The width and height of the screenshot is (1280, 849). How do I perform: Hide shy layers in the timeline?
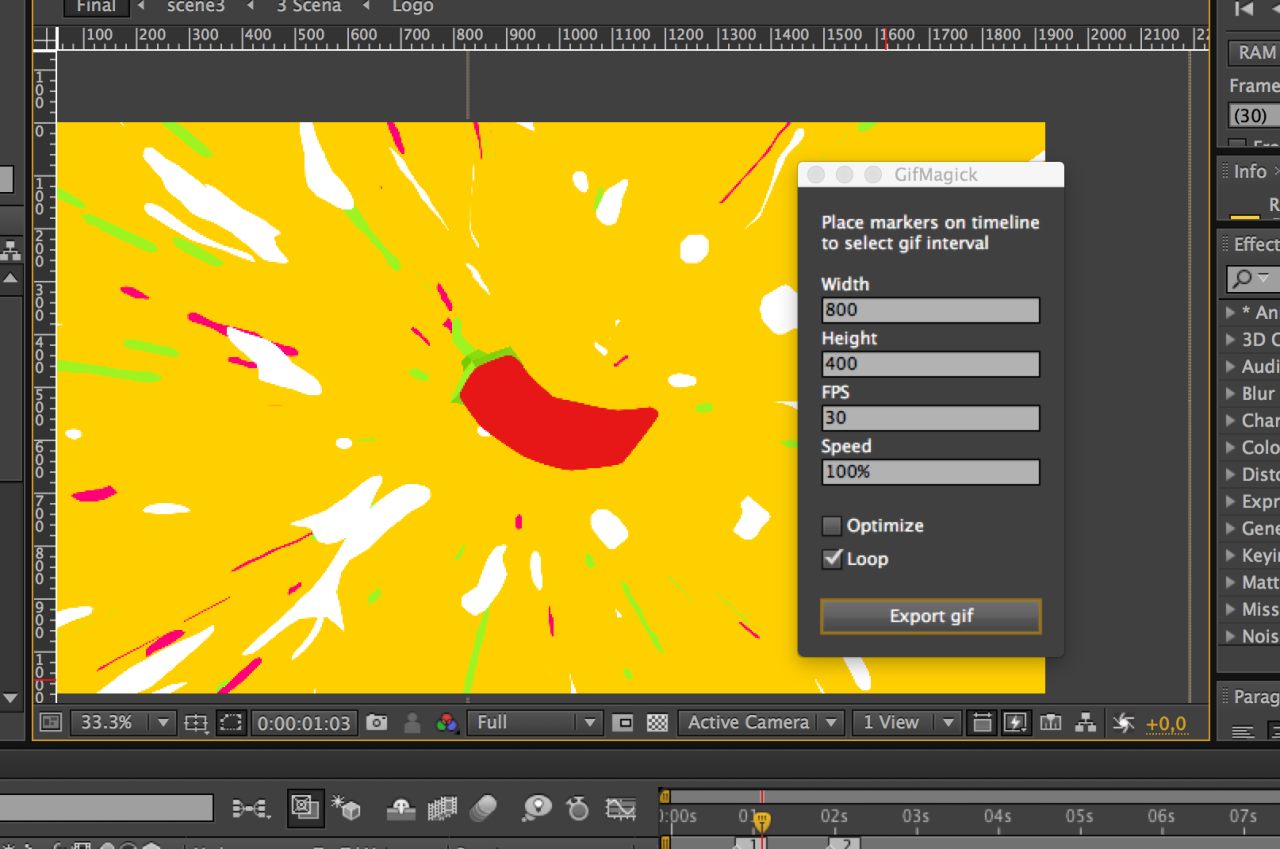pos(400,808)
